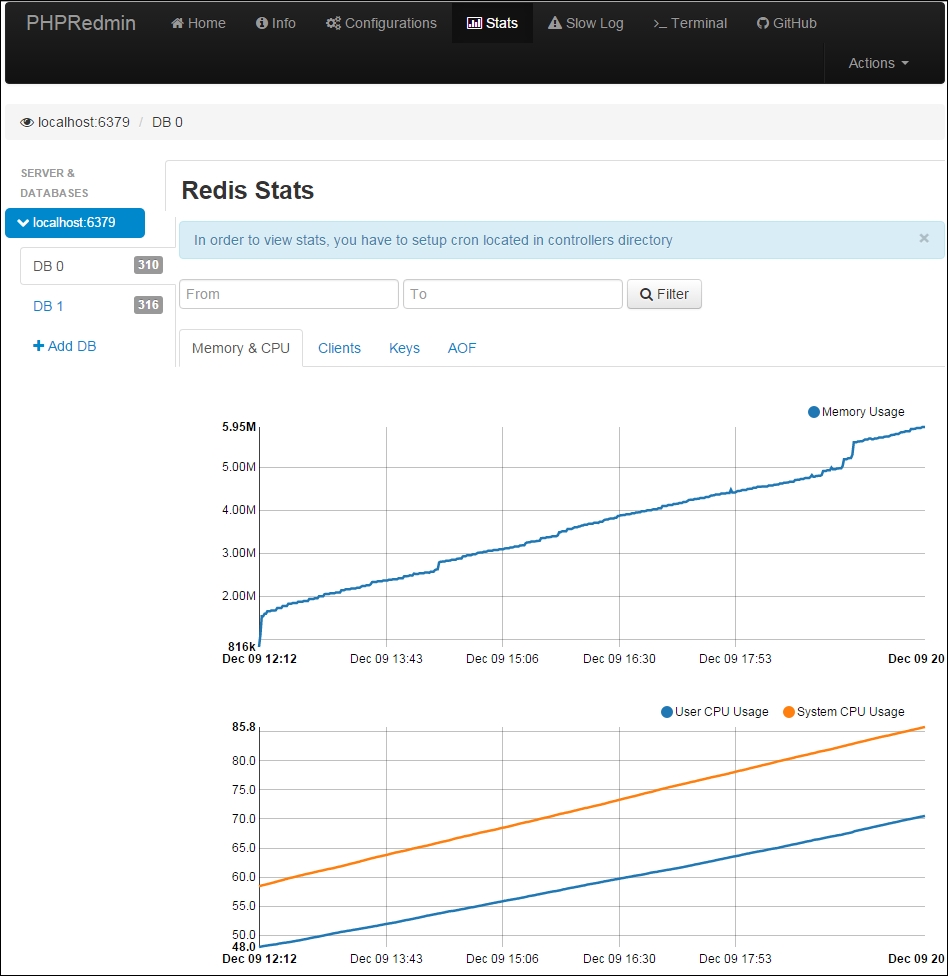
Task: Open the Keys tab
Action: 404,348
